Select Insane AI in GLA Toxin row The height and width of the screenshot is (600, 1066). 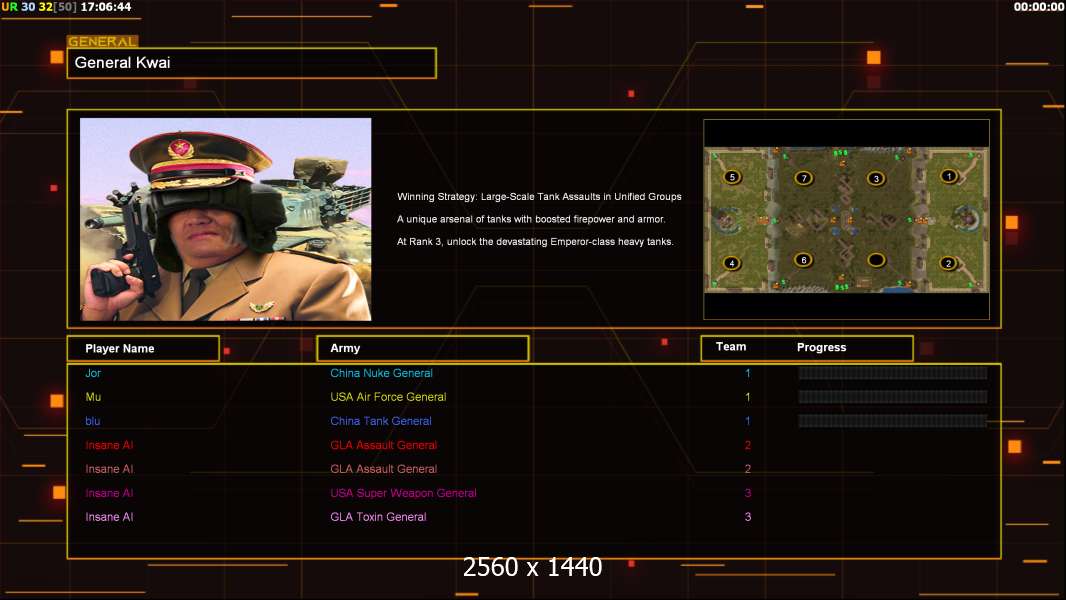click(109, 517)
